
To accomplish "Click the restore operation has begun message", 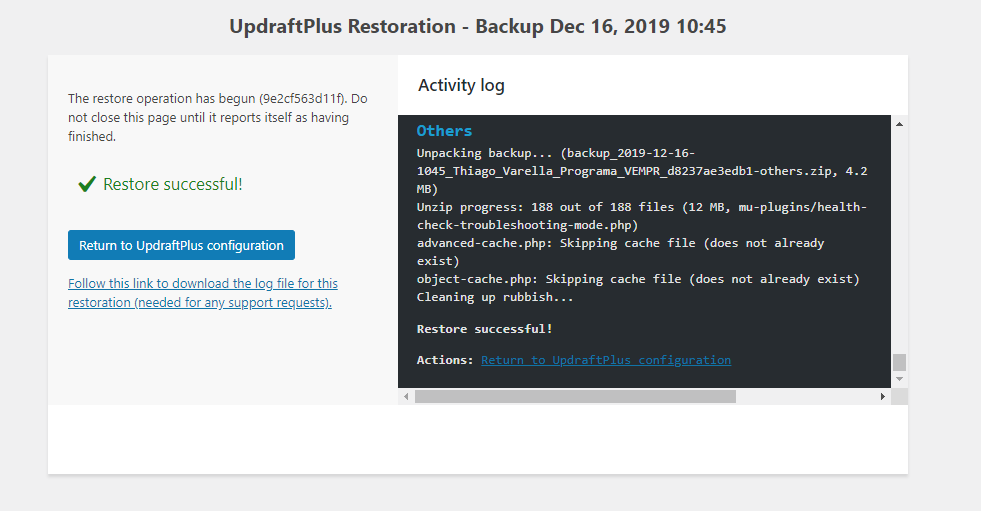I will tap(217, 117).
